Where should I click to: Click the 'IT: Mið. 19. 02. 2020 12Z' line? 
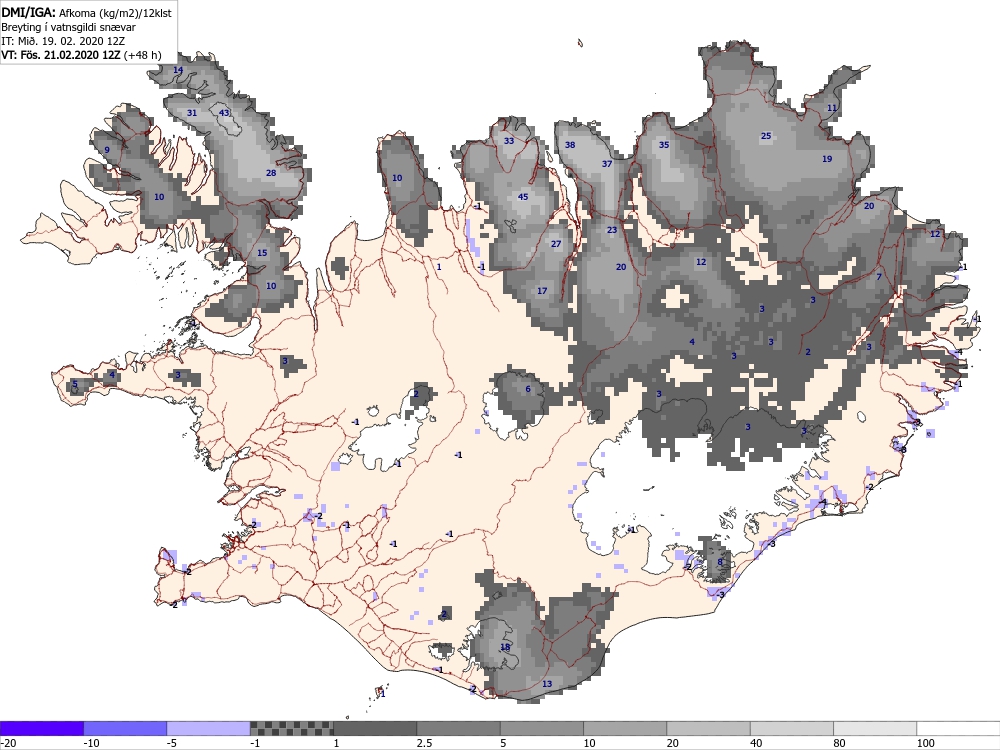(x=63, y=41)
